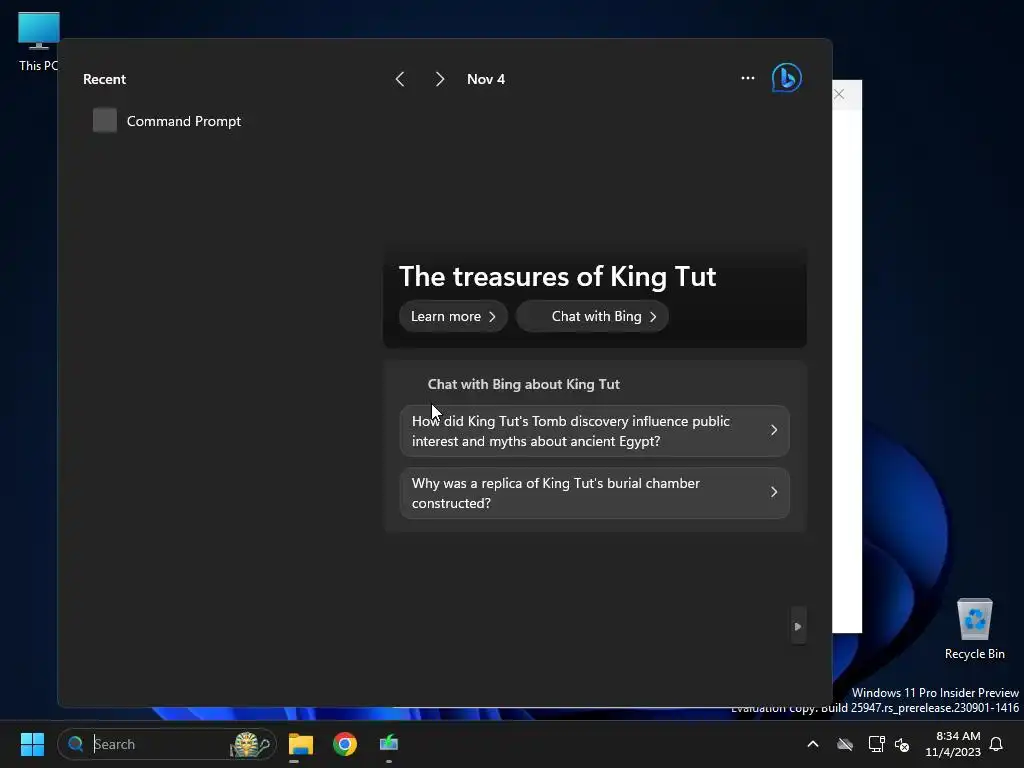Click the muted volume tray icon
1024x768 pixels.
(902, 744)
